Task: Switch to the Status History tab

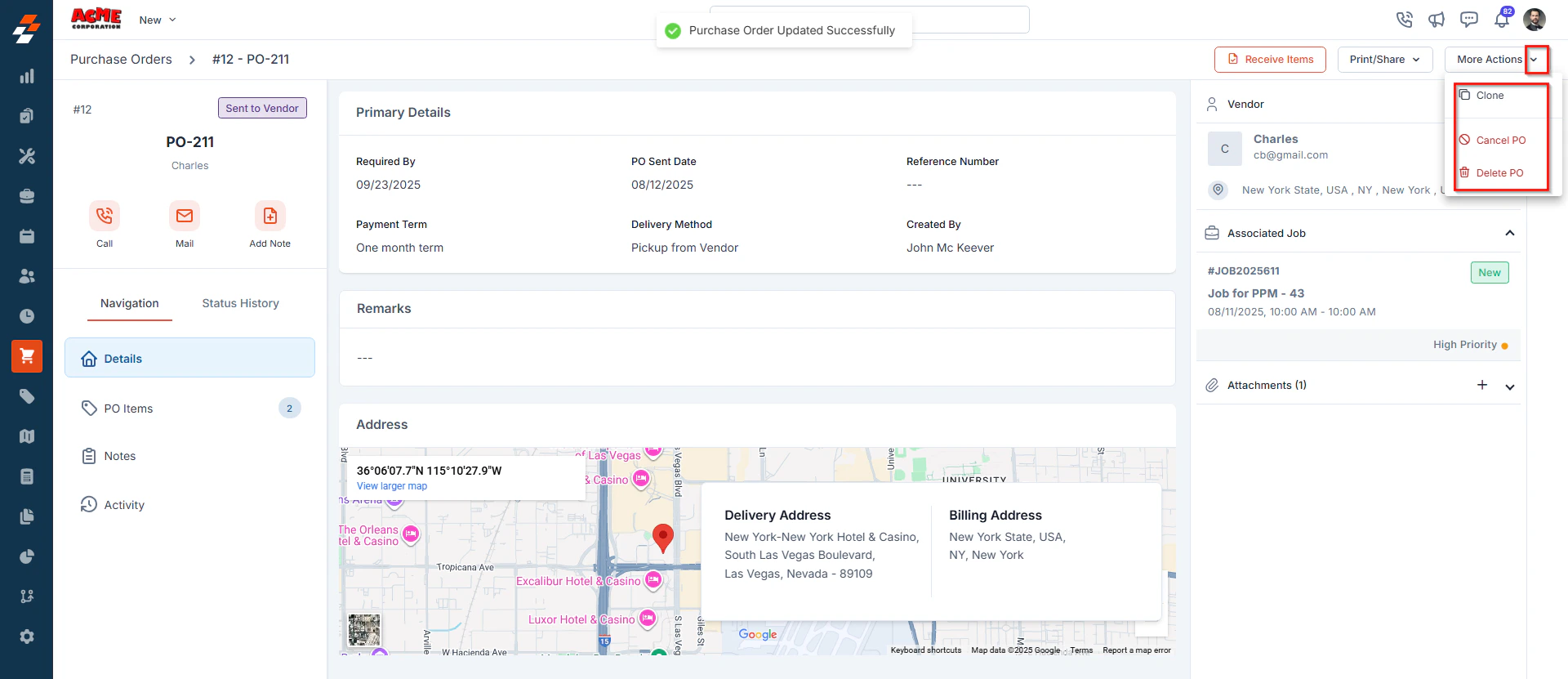Action: point(241,303)
